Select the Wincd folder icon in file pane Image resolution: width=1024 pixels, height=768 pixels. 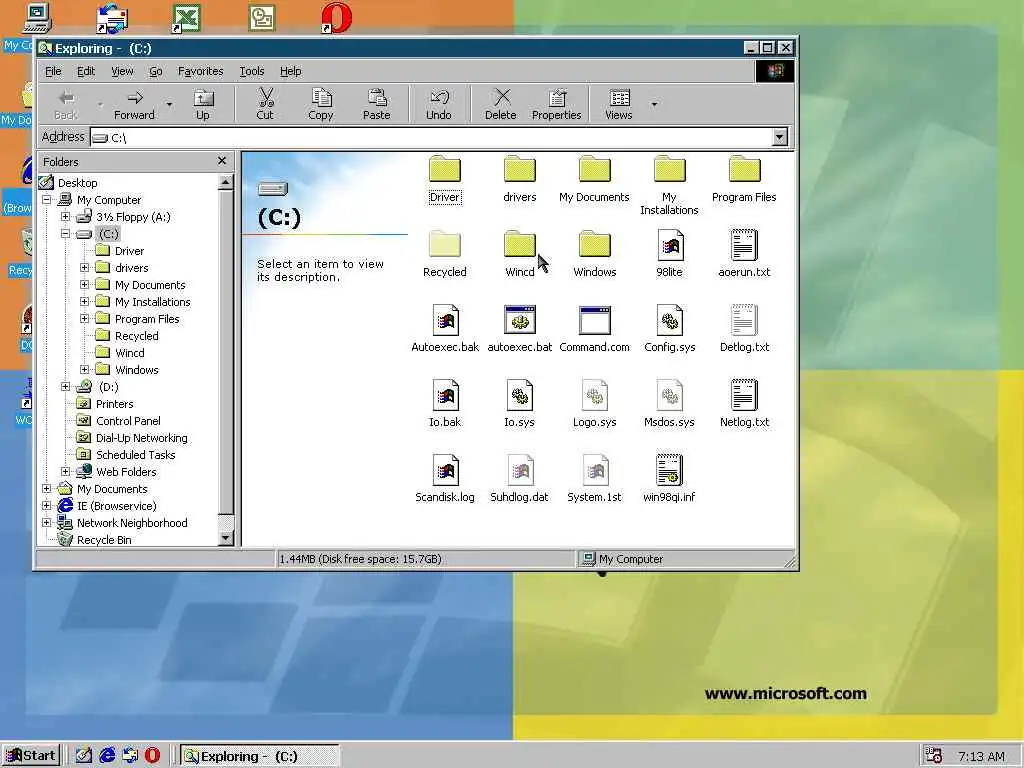[x=520, y=245]
